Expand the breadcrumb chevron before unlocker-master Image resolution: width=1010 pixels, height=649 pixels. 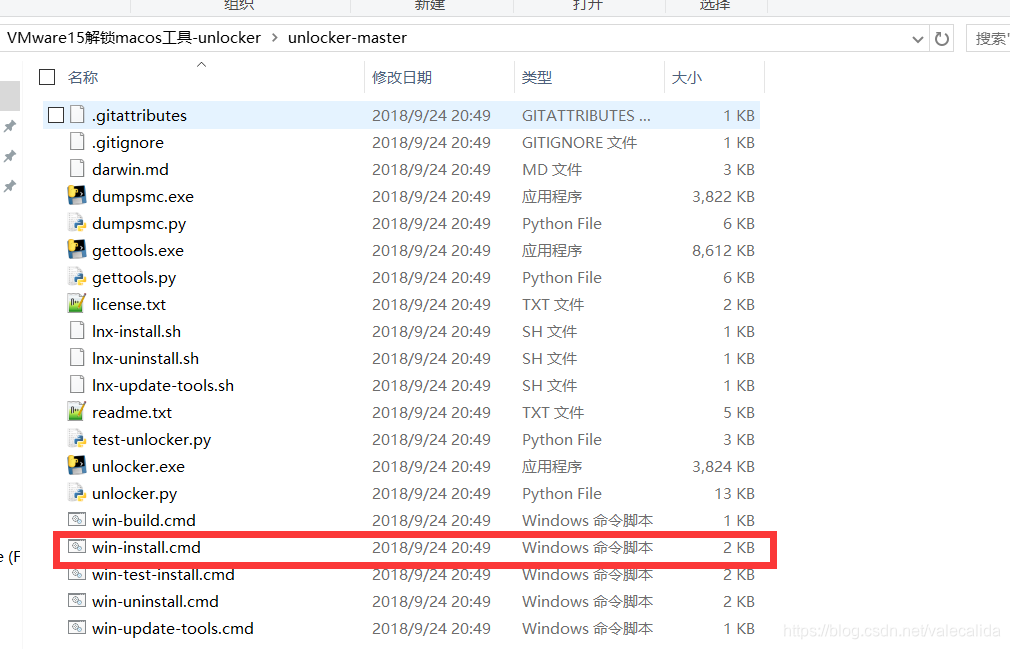(x=275, y=38)
